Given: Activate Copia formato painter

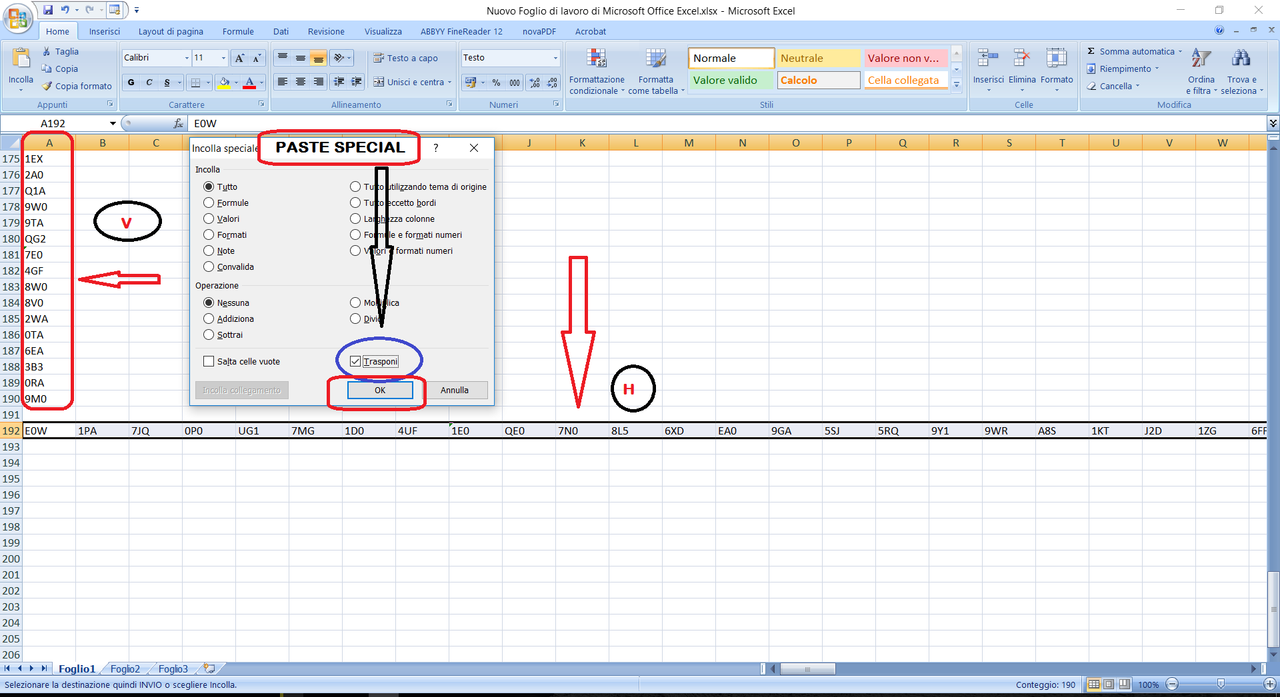Looking at the screenshot, I should (x=77, y=86).
